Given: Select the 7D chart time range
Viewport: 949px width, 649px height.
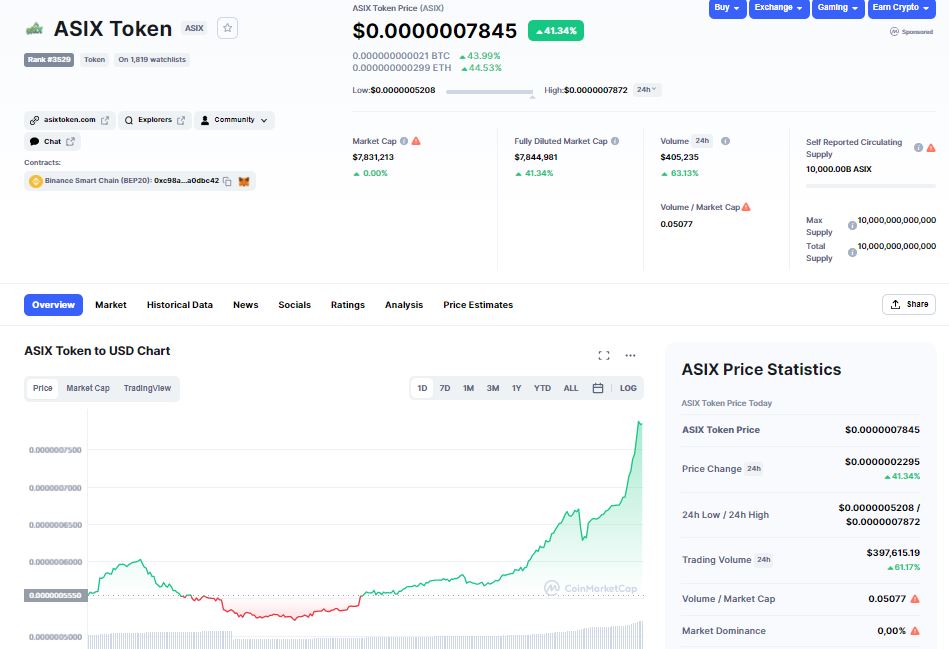Looking at the screenshot, I should click(x=445, y=388).
